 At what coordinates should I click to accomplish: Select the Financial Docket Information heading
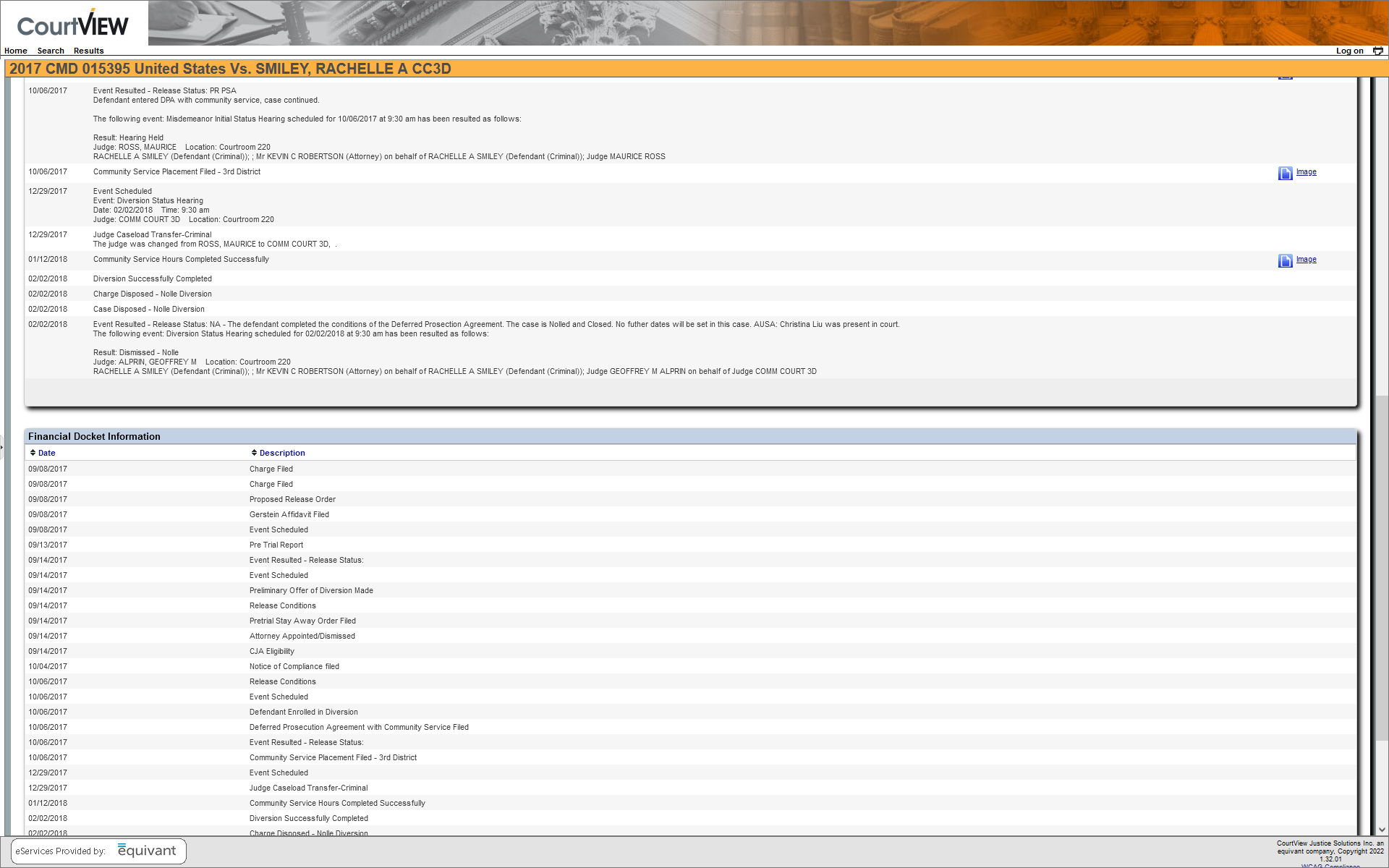point(94,436)
